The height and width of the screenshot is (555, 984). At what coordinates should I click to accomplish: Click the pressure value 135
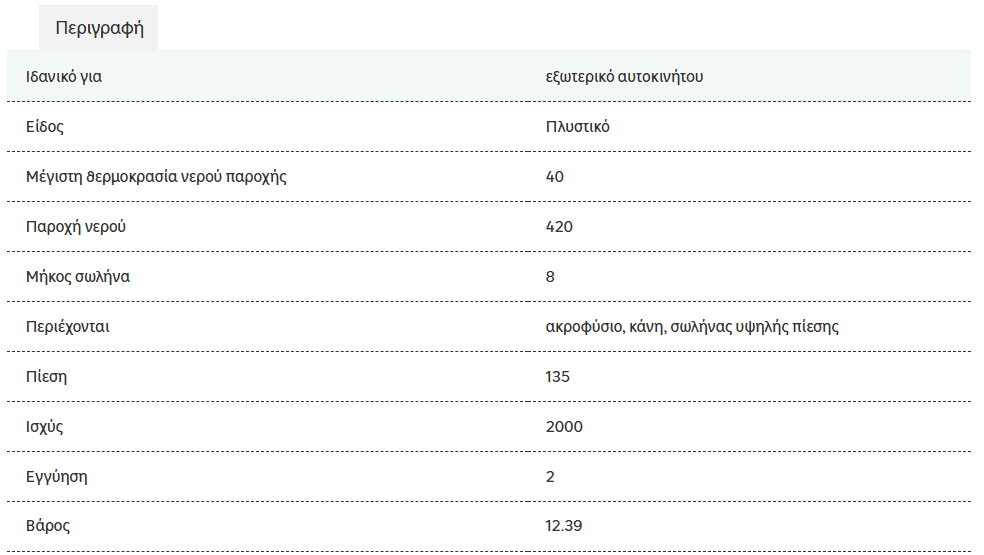coord(557,377)
